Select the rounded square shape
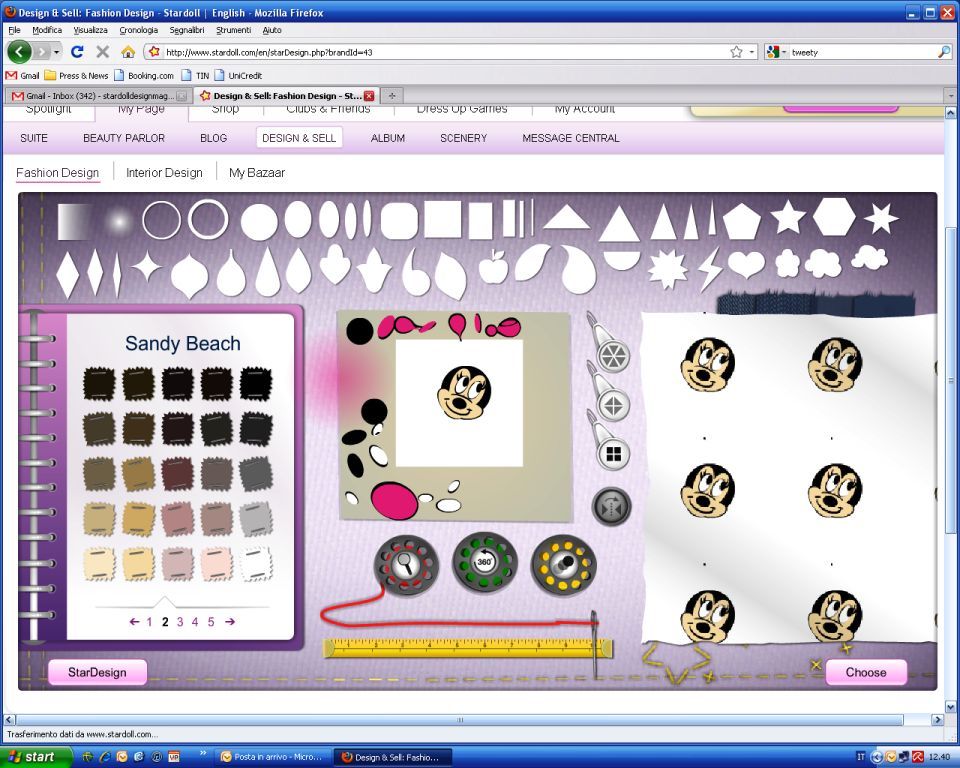960x768 pixels. [399, 220]
